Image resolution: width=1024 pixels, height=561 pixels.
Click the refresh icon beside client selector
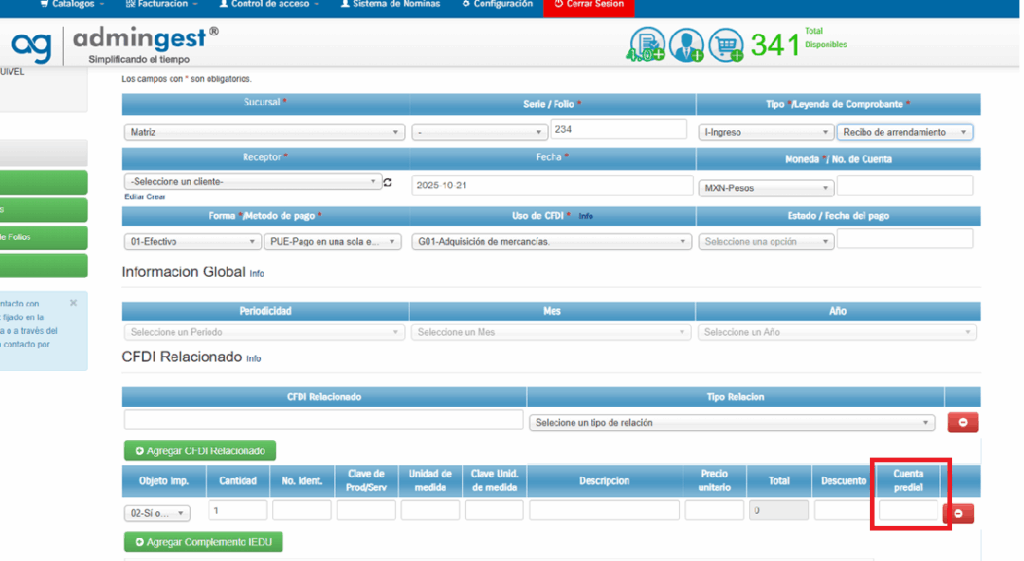388,183
